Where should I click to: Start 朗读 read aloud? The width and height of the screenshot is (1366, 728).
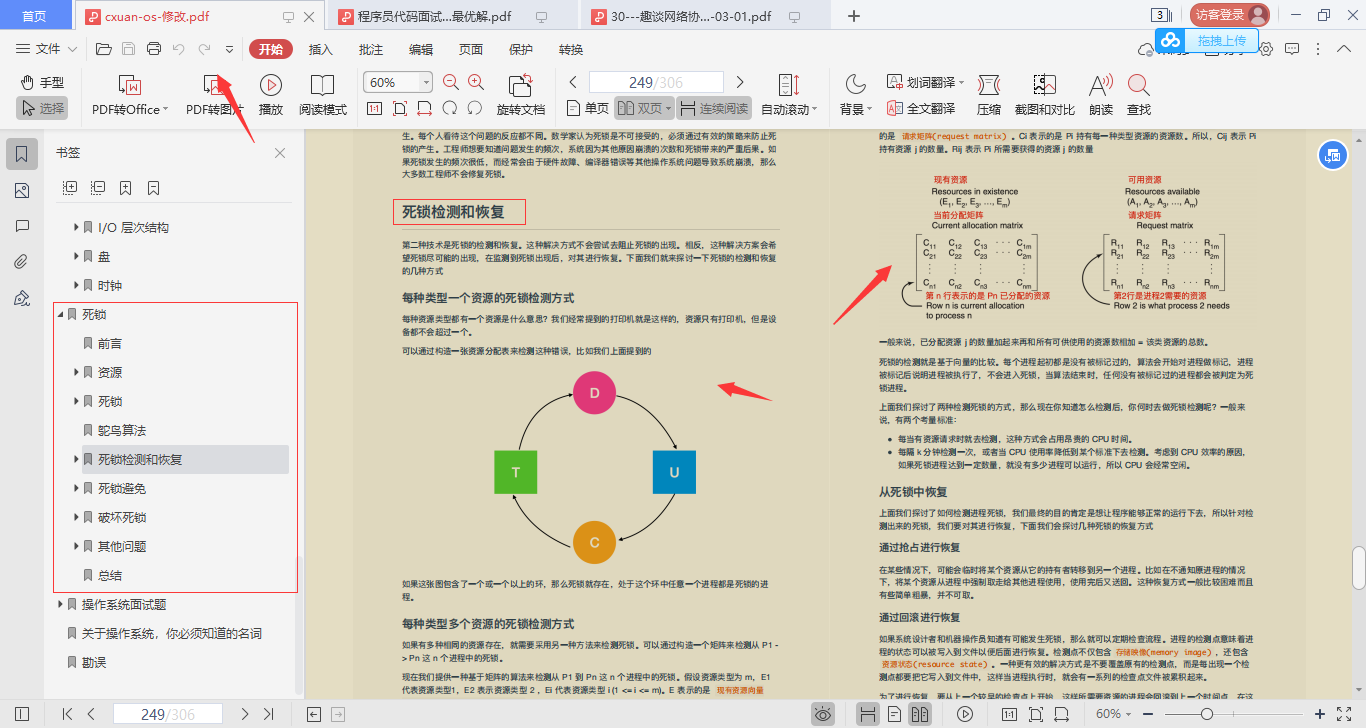1101,96
